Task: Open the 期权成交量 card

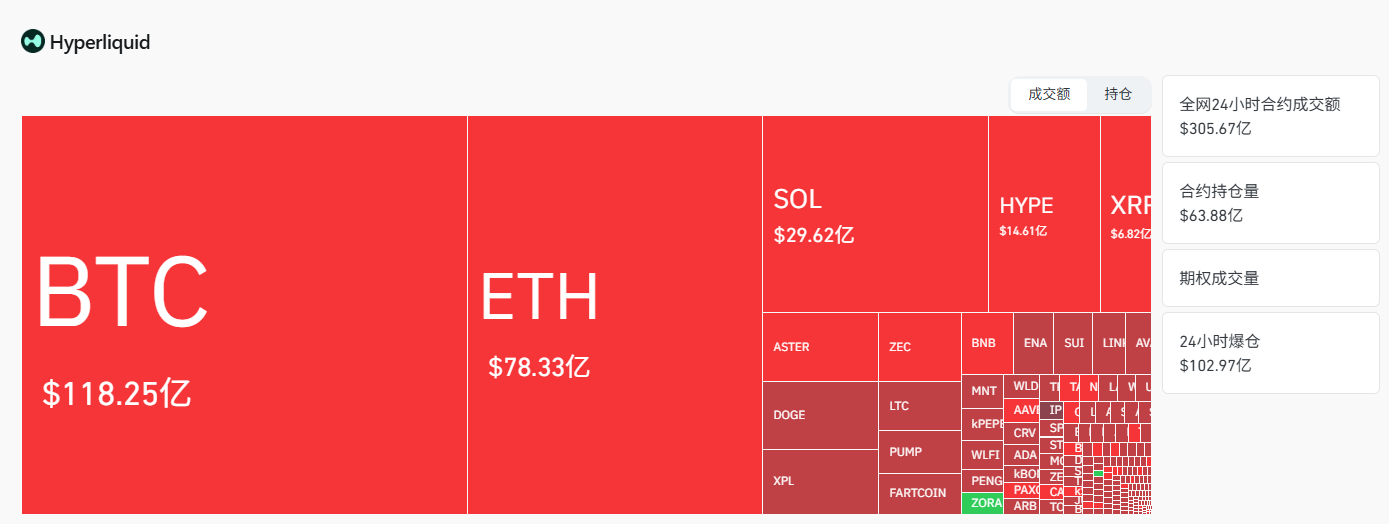Action: coord(1270,278)
